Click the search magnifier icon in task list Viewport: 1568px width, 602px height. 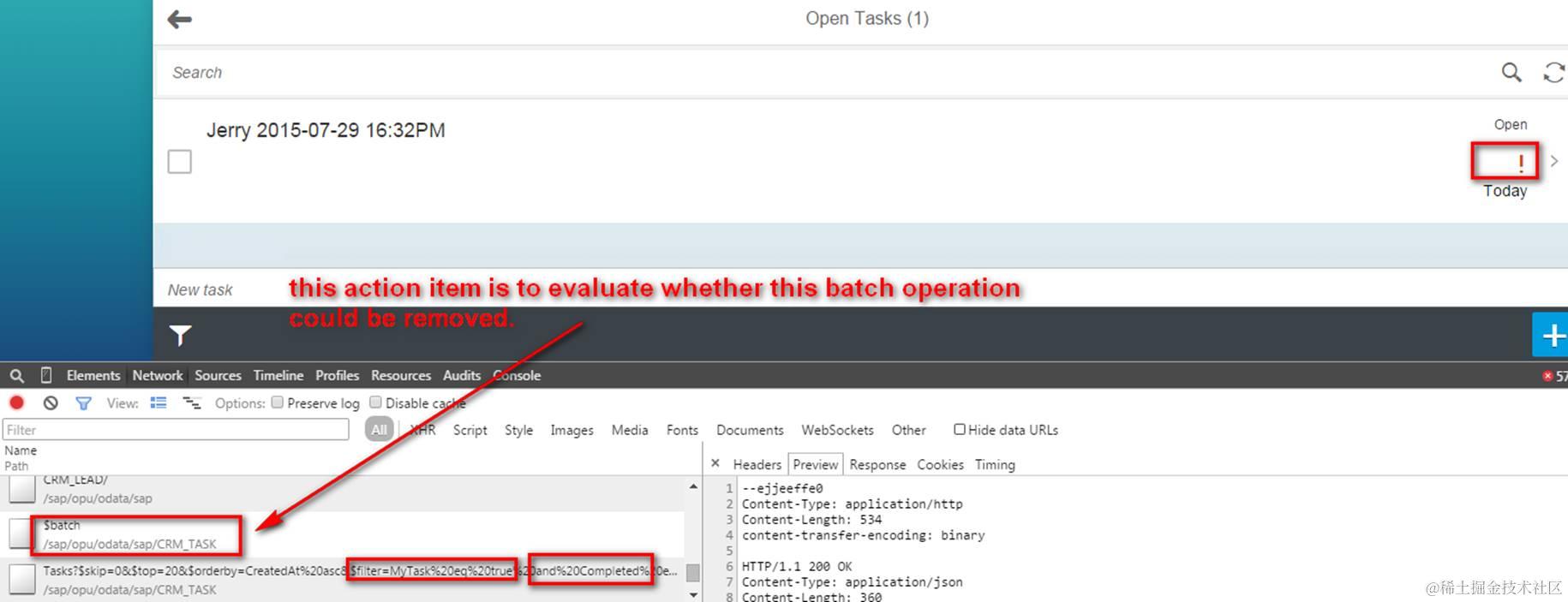pyautogui.click(x=1511, y=72)
